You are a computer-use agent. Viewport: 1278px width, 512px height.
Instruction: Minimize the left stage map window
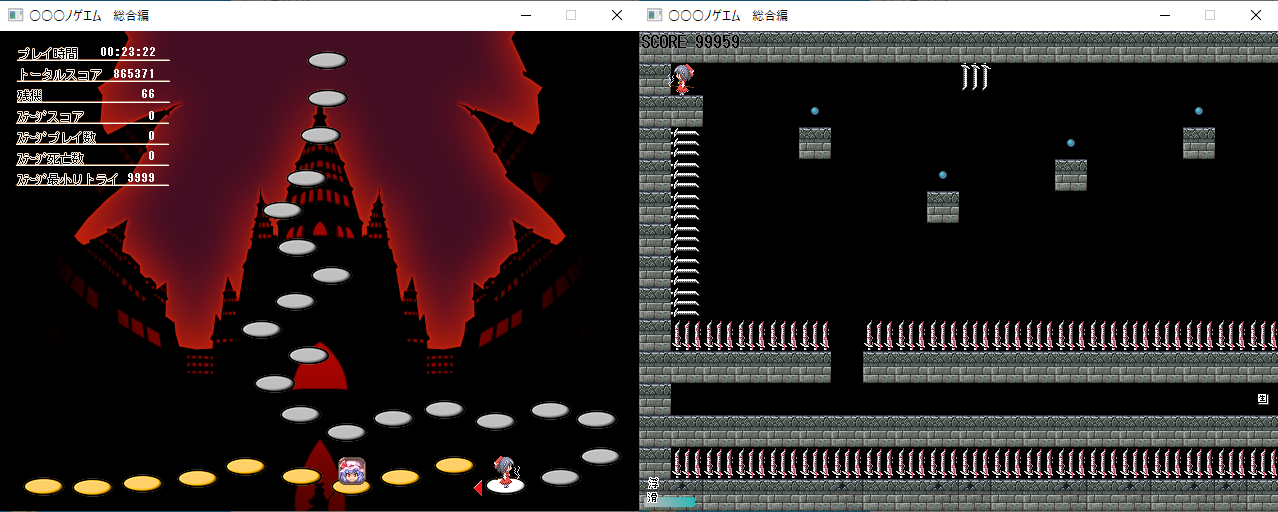(525, 15)
